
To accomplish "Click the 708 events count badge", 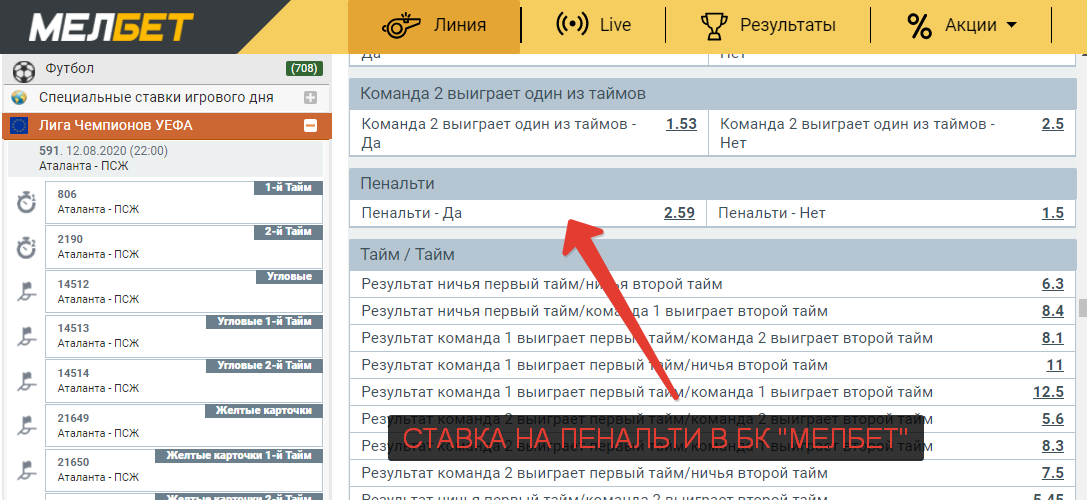I will (x=304, y=69).
